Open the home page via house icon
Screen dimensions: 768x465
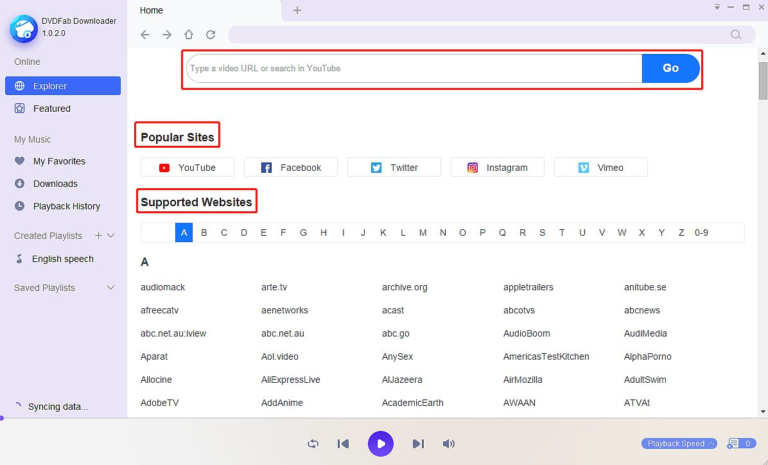[189, 35]
